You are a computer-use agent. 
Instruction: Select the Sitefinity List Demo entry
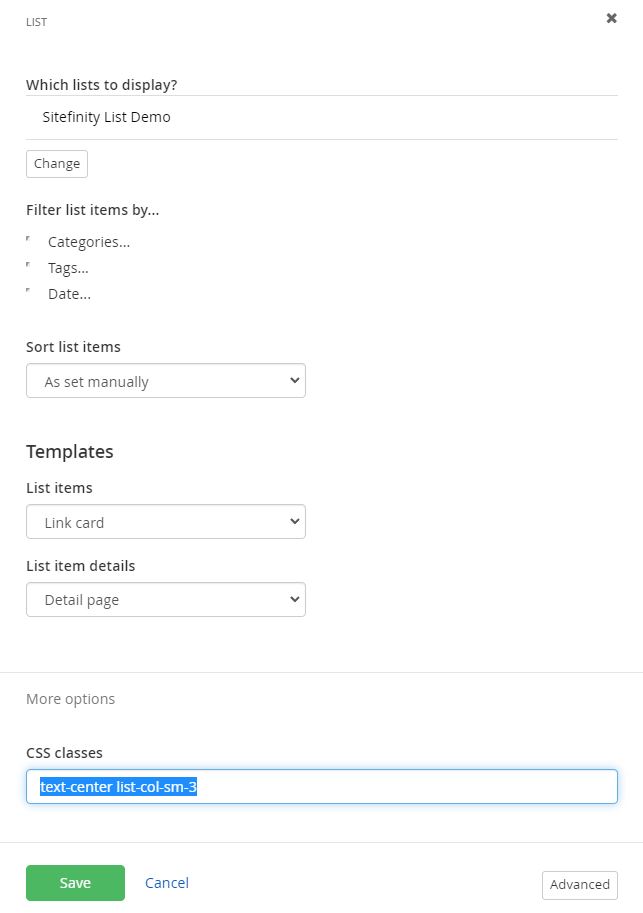click(107, 117)
